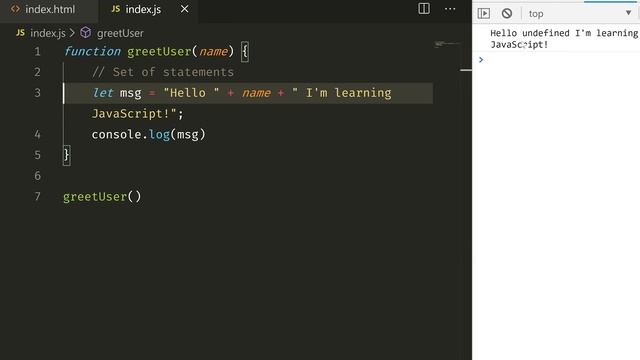This screenshot has width=640, height=360.
Task: Click the msg variable on line 3
Action: pos(130,93)
